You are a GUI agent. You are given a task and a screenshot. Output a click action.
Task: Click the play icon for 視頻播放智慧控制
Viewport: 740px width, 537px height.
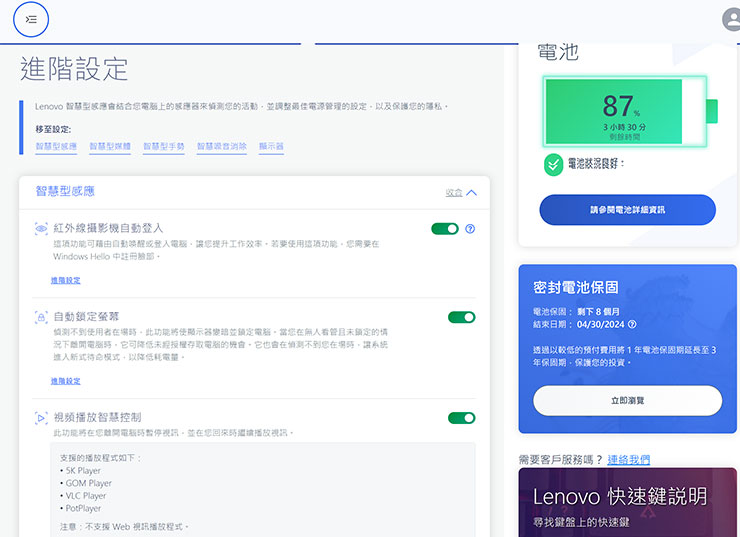click(41, 418)
